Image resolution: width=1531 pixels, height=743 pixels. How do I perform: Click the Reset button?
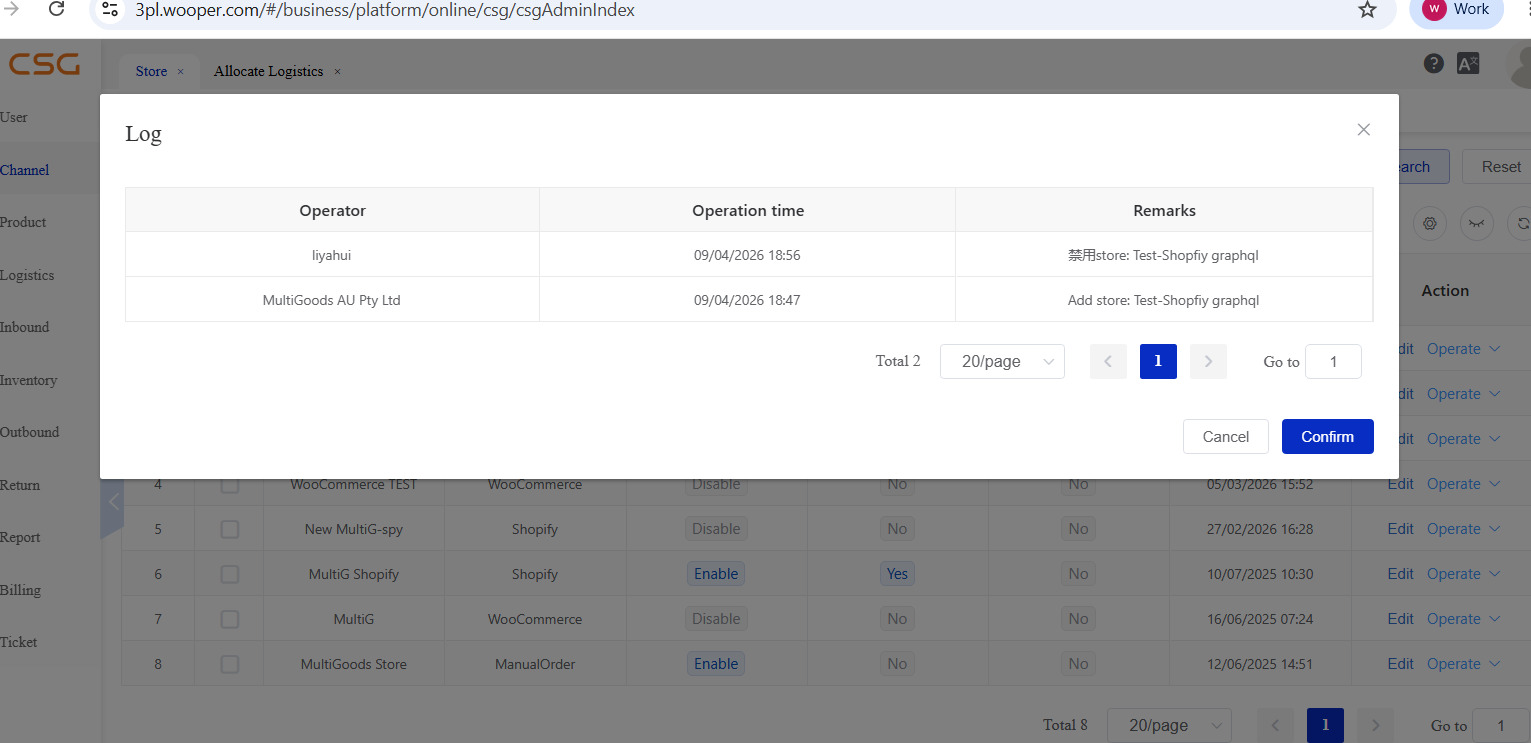point(1496,167)
